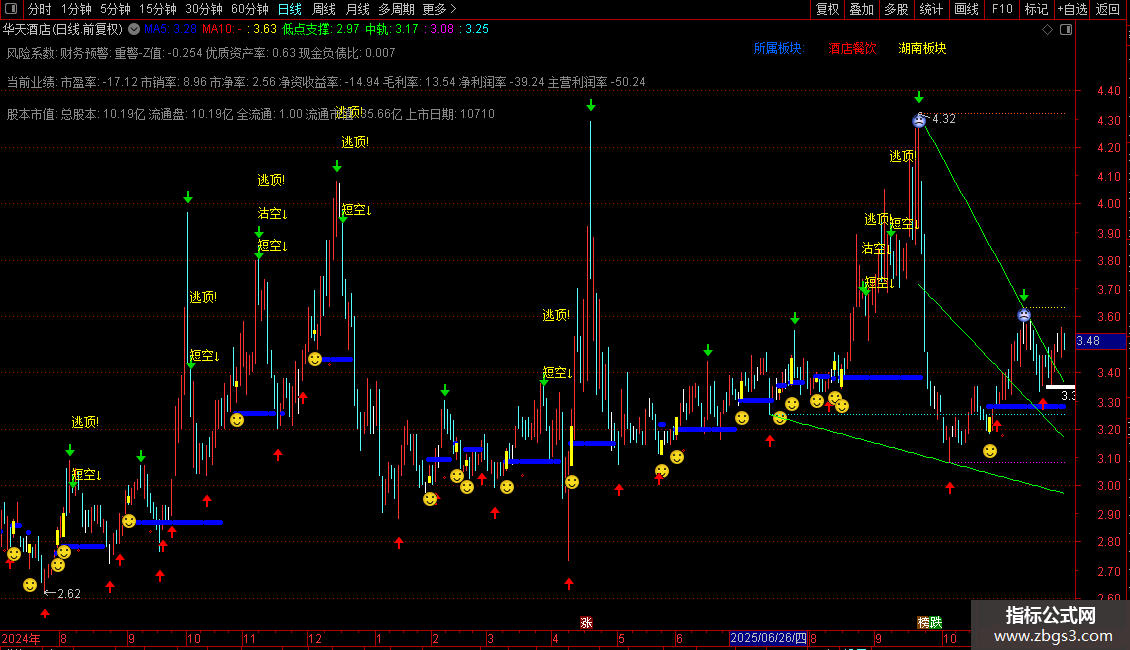Click the MA5: 3.28 indicator value

point(170,29)
